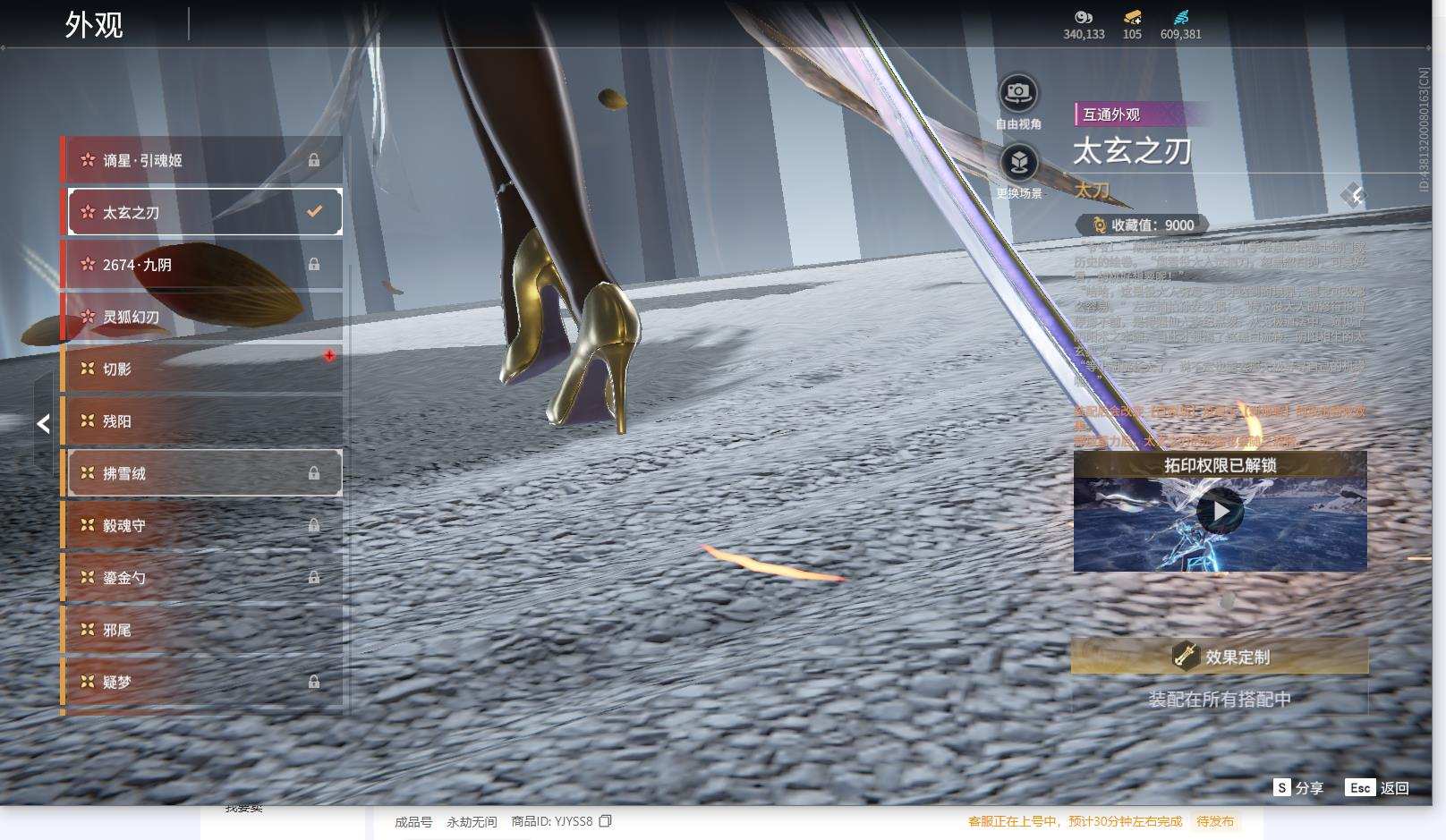Click the lock icon on 摘星·引魂姬
1446x840 pixels.
coord(314,160)
